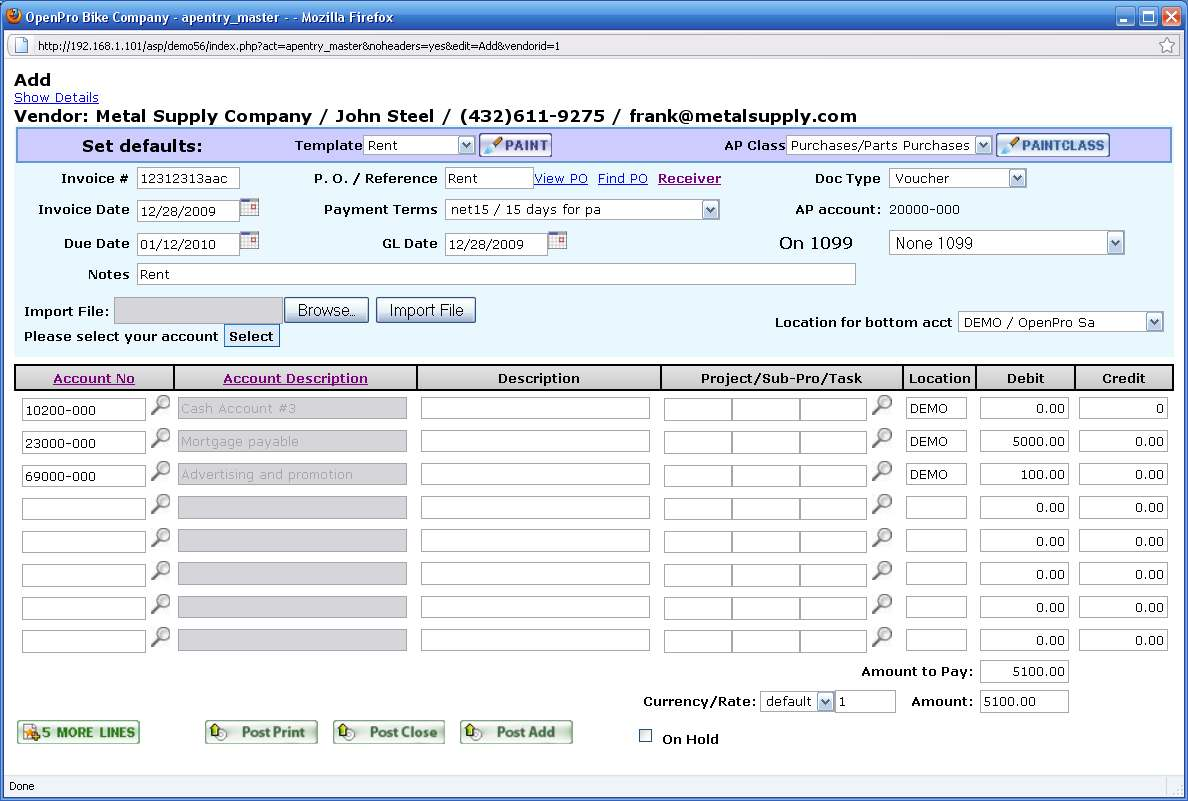Click the Notes text field

(496, 274)
